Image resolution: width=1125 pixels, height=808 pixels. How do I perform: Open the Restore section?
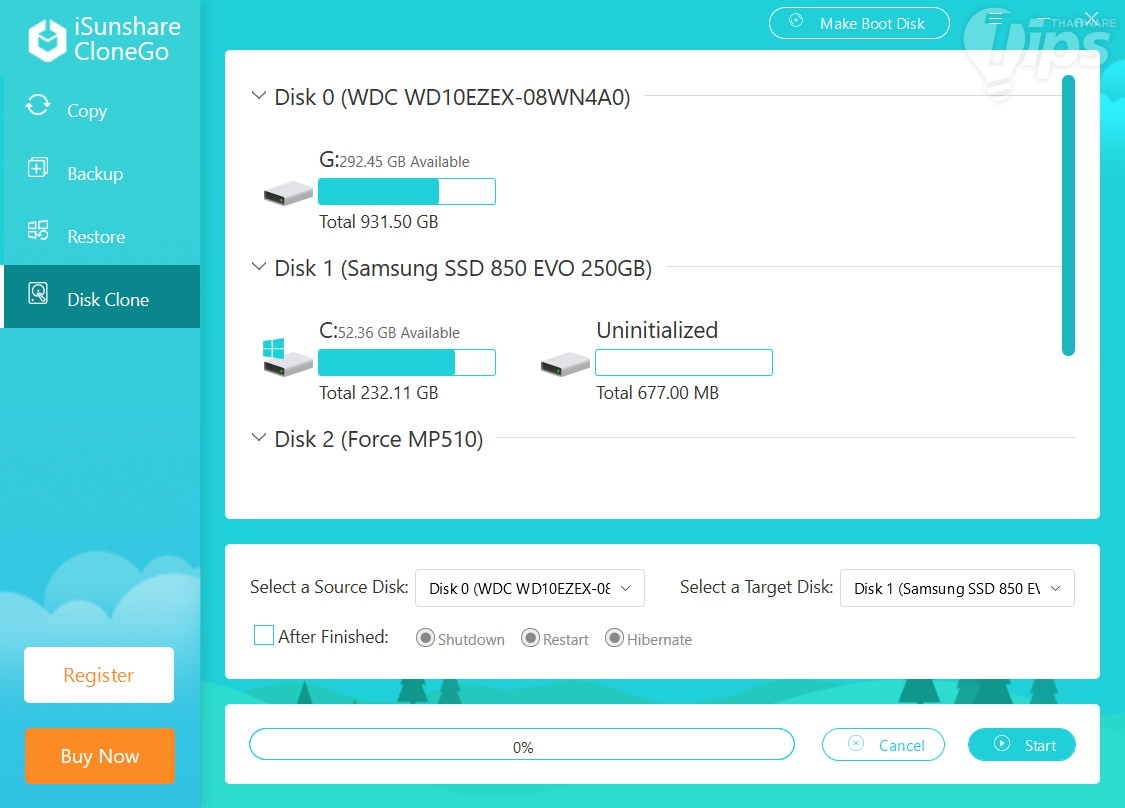(x=102, y=236)
